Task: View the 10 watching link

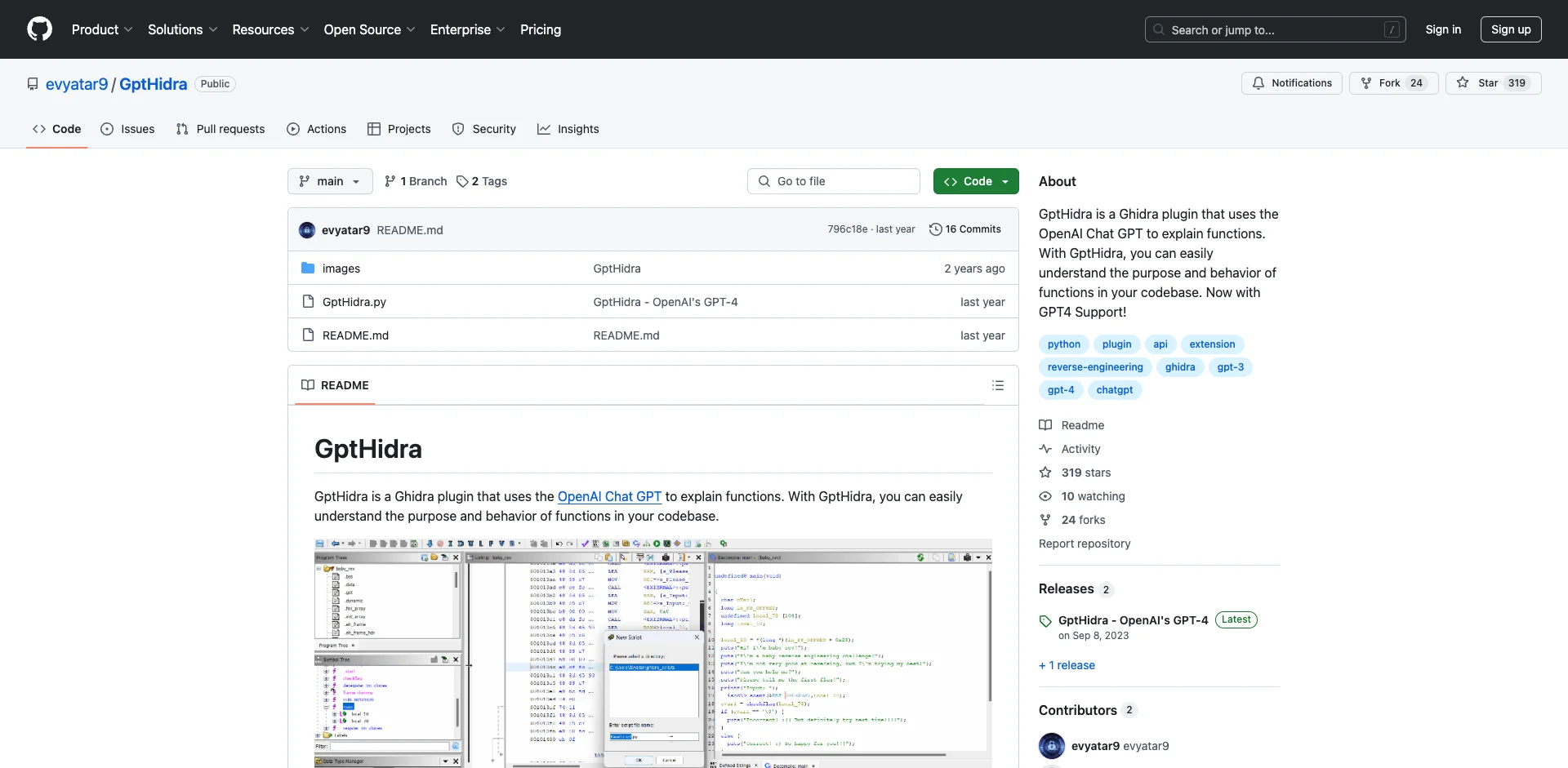Action: pos(1082,496)
